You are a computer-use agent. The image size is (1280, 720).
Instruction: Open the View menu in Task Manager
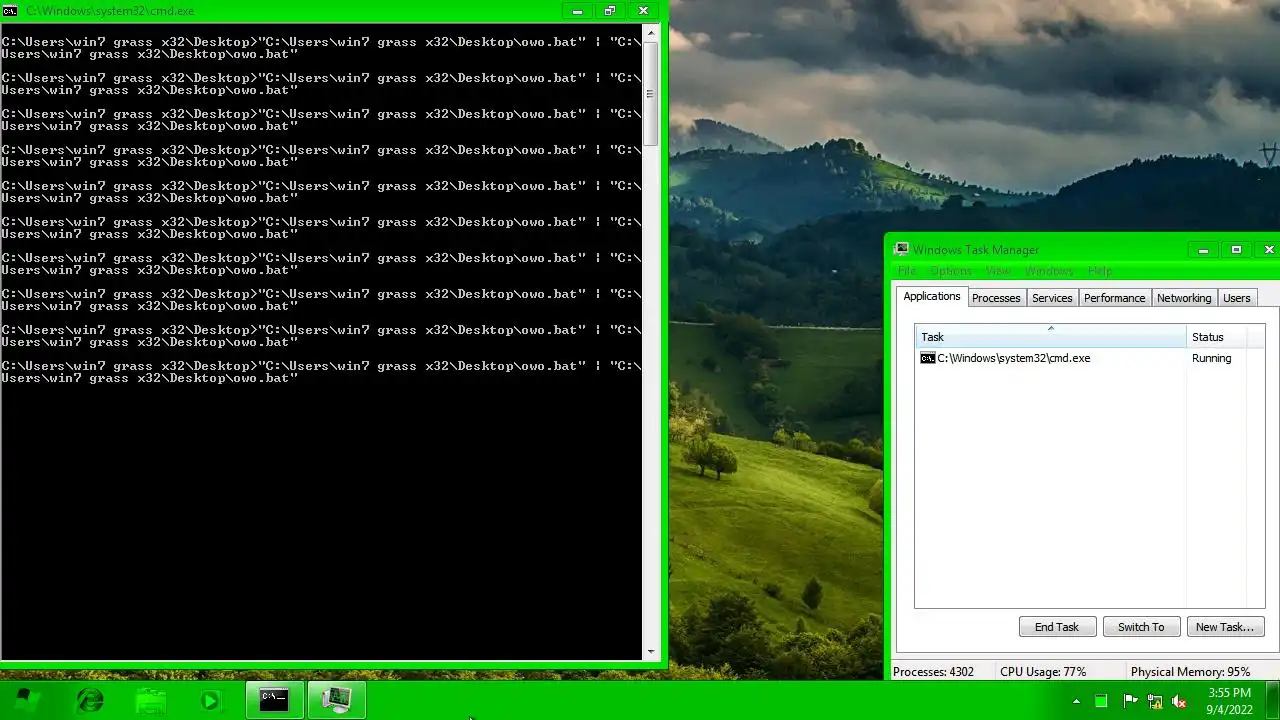point(998,271)
